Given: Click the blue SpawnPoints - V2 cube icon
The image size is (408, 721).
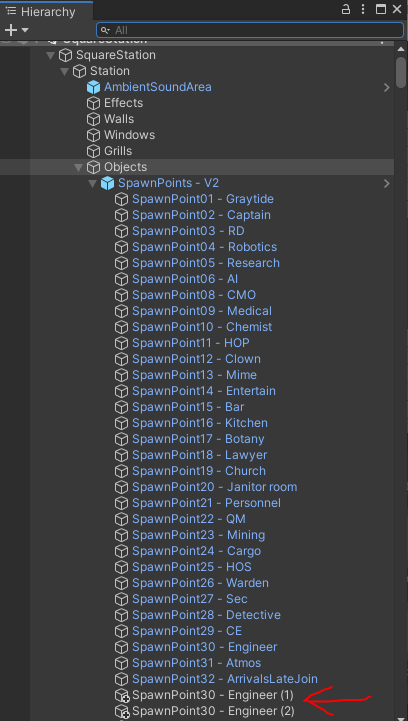Looking at the screenshot, I should click(107, 183).
